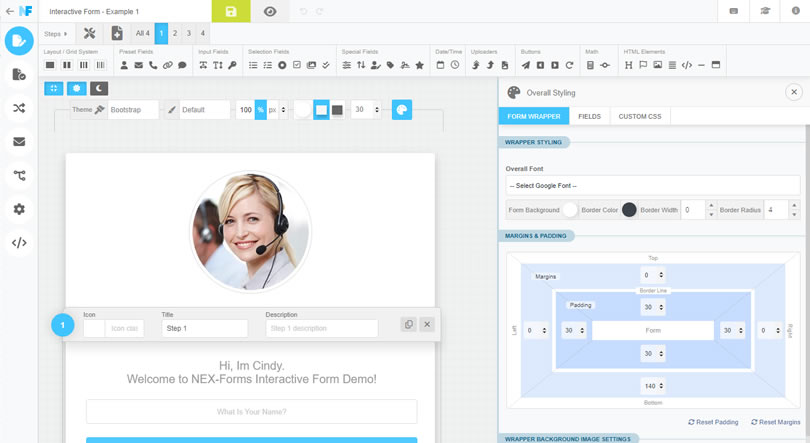Preview the form using the eye icon
This screenshot has height=443, width=810.
270,11
